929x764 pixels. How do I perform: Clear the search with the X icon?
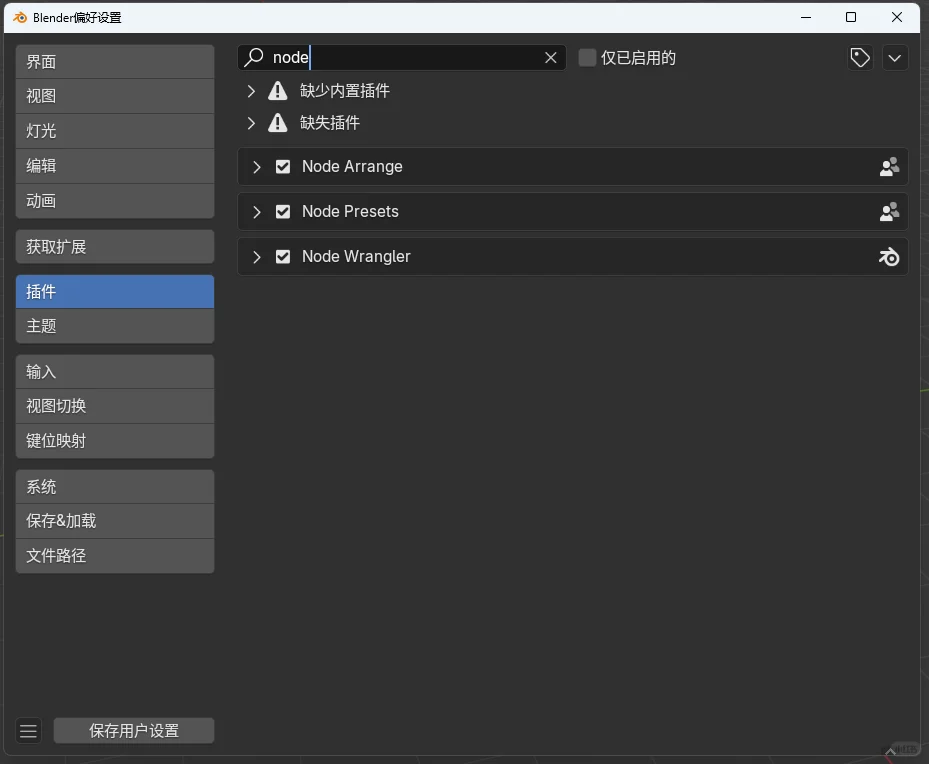click(x=550, y=57)
